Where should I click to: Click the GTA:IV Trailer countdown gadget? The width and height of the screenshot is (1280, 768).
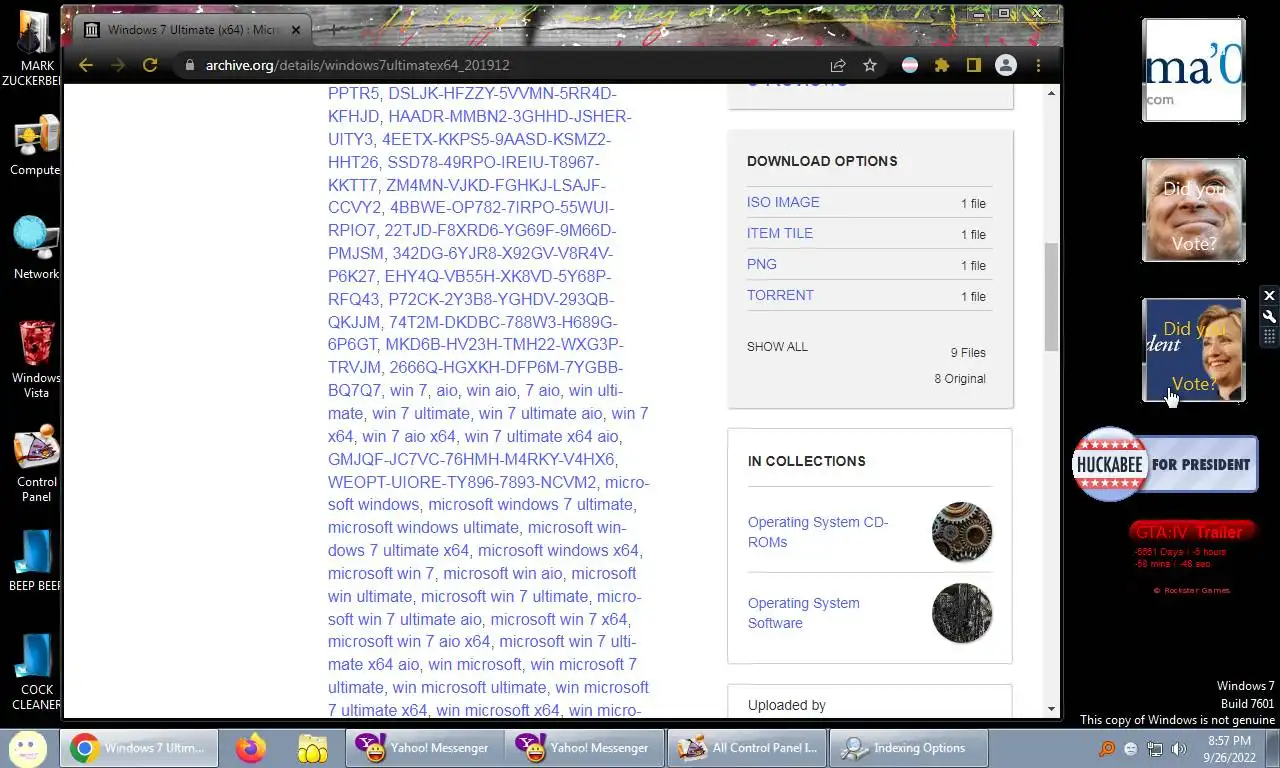coord(1192,558)
